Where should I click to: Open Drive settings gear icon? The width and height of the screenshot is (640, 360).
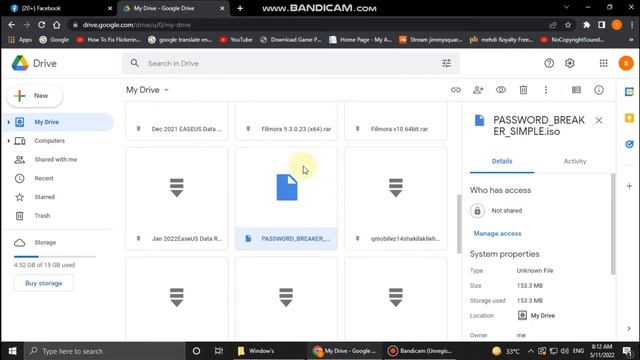click(x=570, y=63)
